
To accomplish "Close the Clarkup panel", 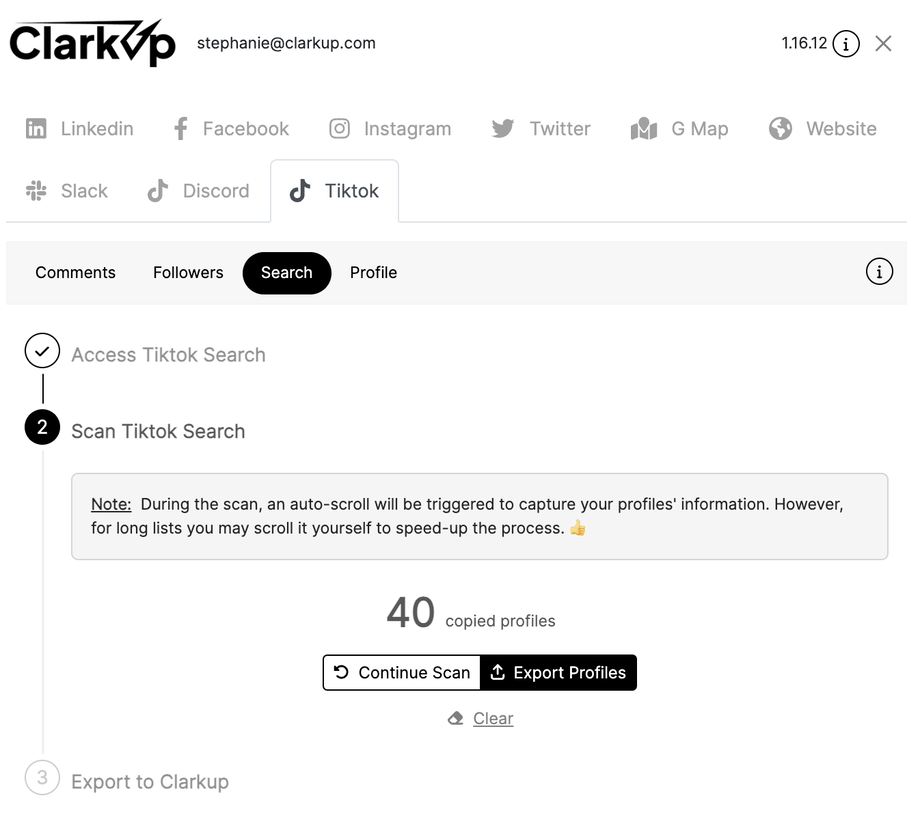I will coord(883,43).
